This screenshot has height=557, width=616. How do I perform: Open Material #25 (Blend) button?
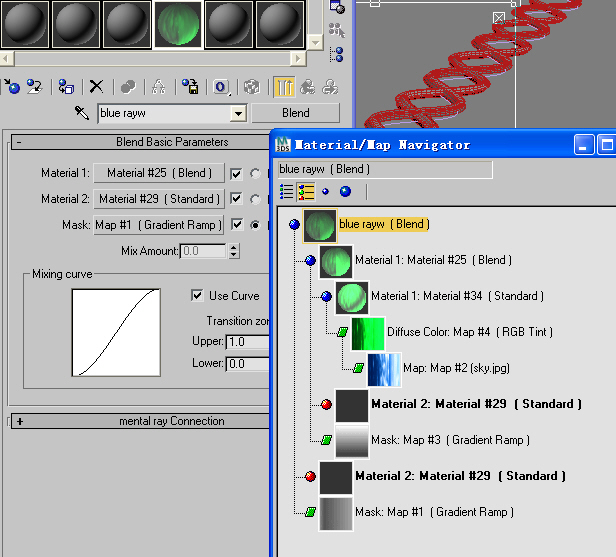[159, 173]
